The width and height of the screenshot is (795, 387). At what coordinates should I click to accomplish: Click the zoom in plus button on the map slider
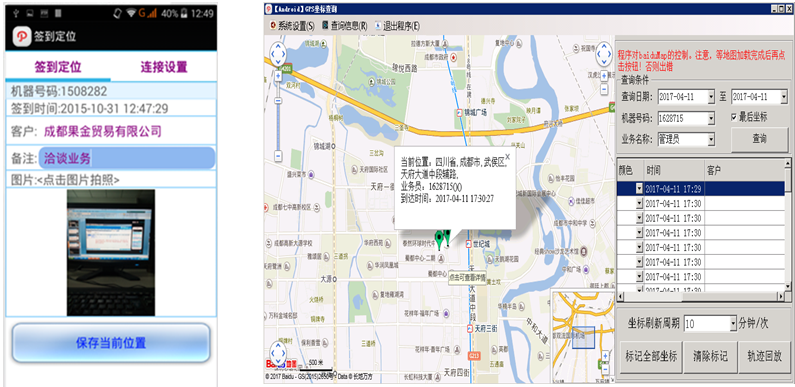[x=278, y=77]
